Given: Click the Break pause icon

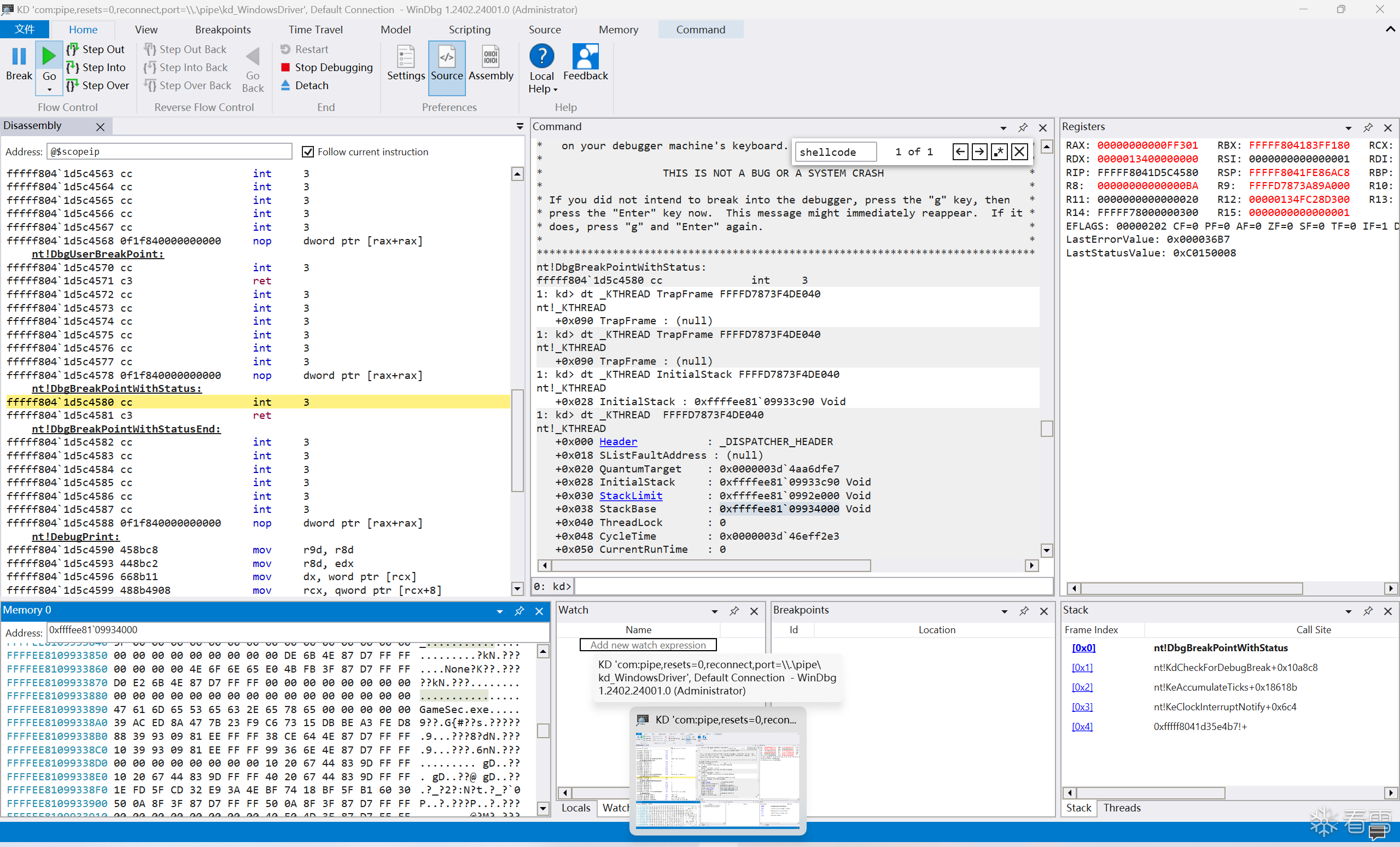Looking at the screenshot, I should pyautogui.click(x=19, y=56).
